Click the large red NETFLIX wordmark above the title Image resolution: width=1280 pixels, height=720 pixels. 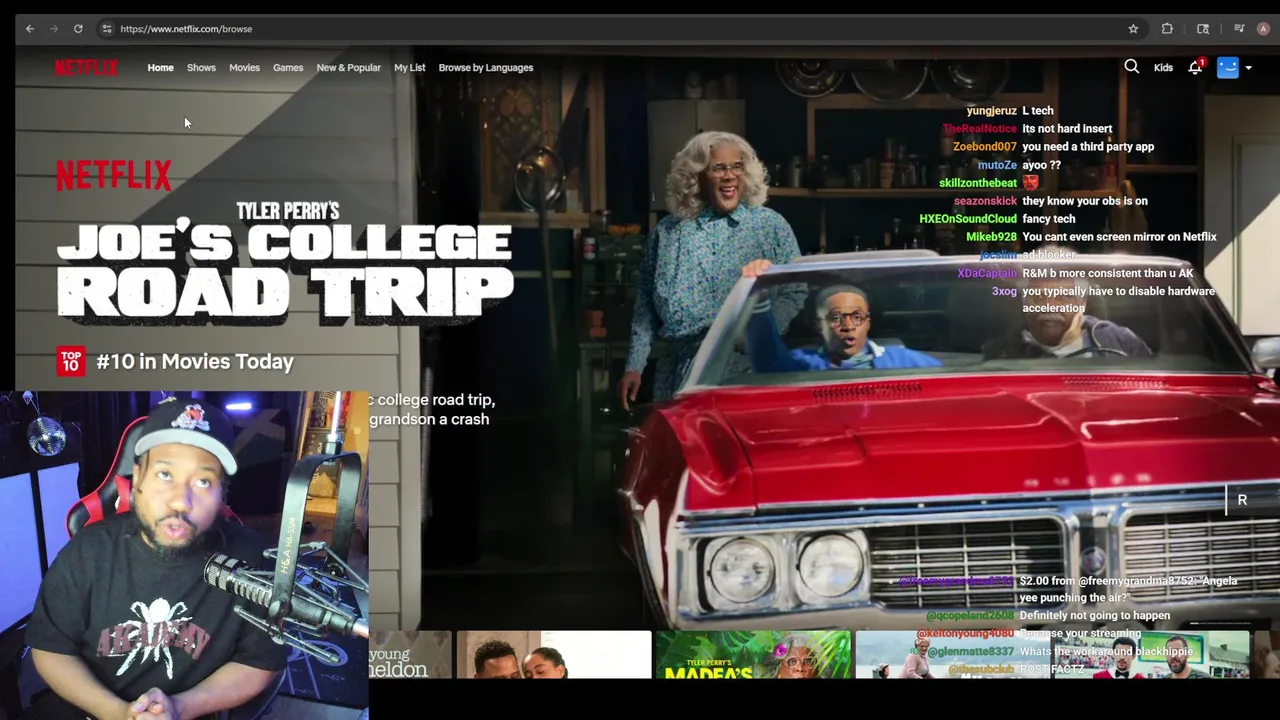click(x=113, y=176)
